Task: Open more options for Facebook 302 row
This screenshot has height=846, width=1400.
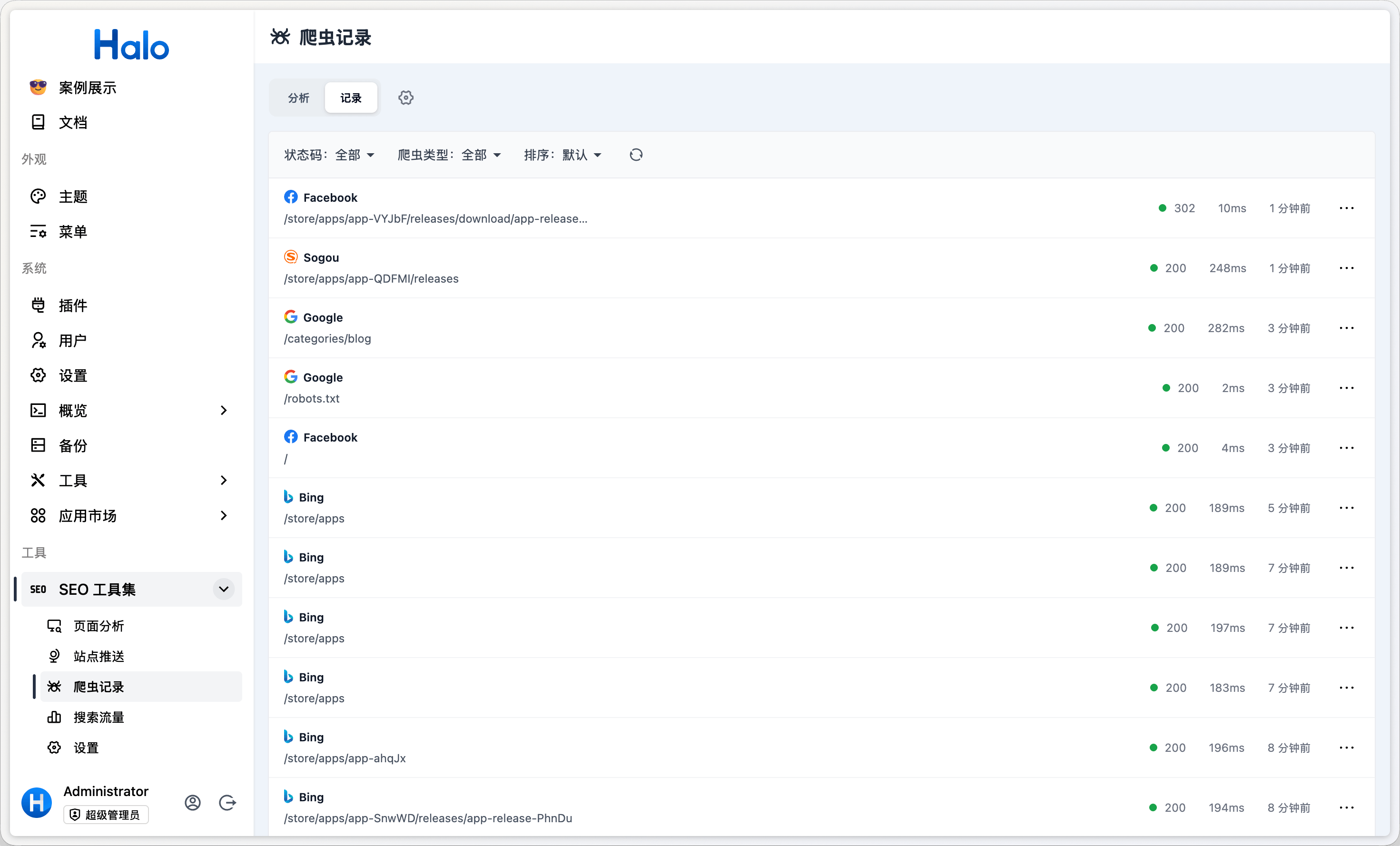Action: 1347,208
